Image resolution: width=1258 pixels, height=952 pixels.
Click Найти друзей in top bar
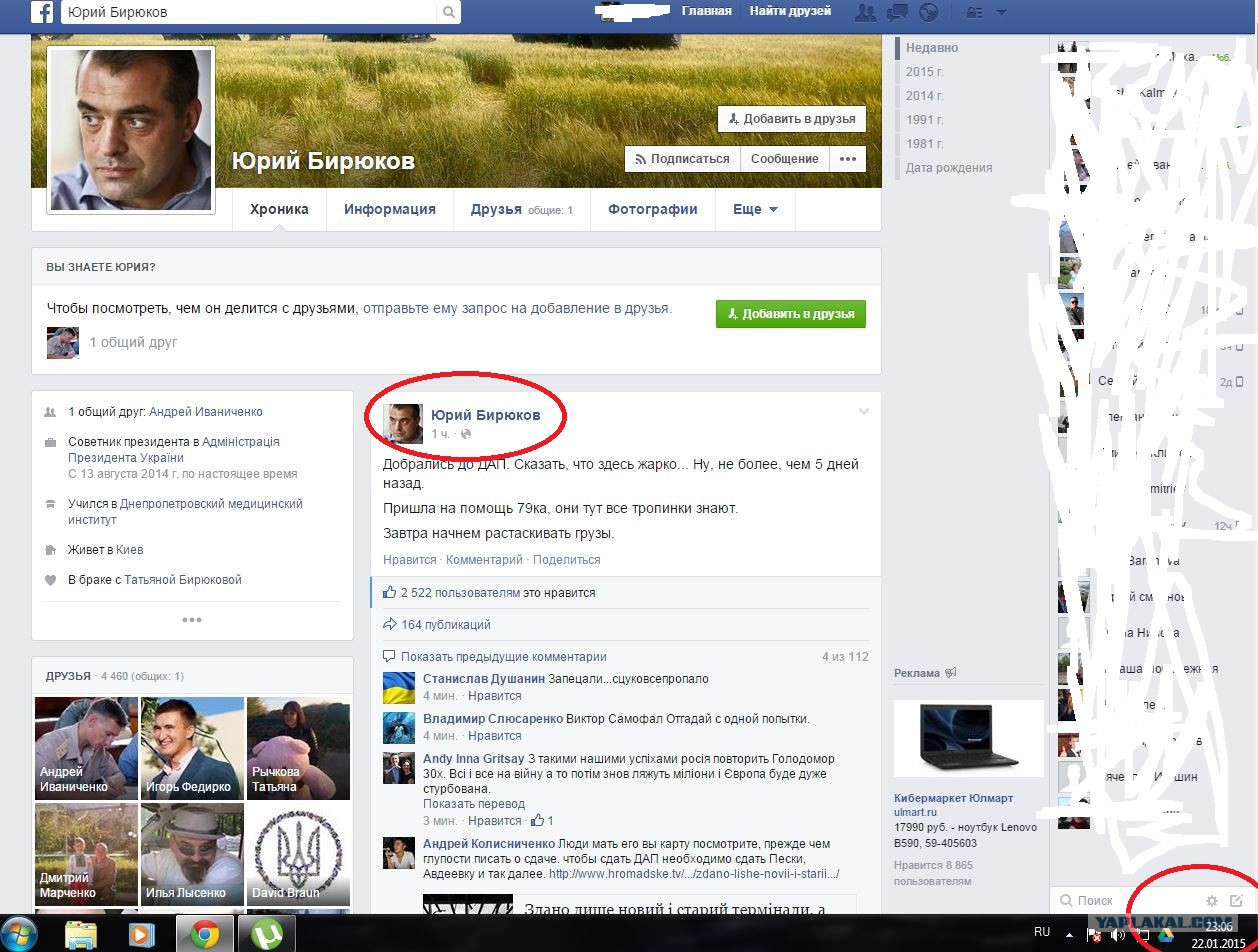tap(790, 11)
